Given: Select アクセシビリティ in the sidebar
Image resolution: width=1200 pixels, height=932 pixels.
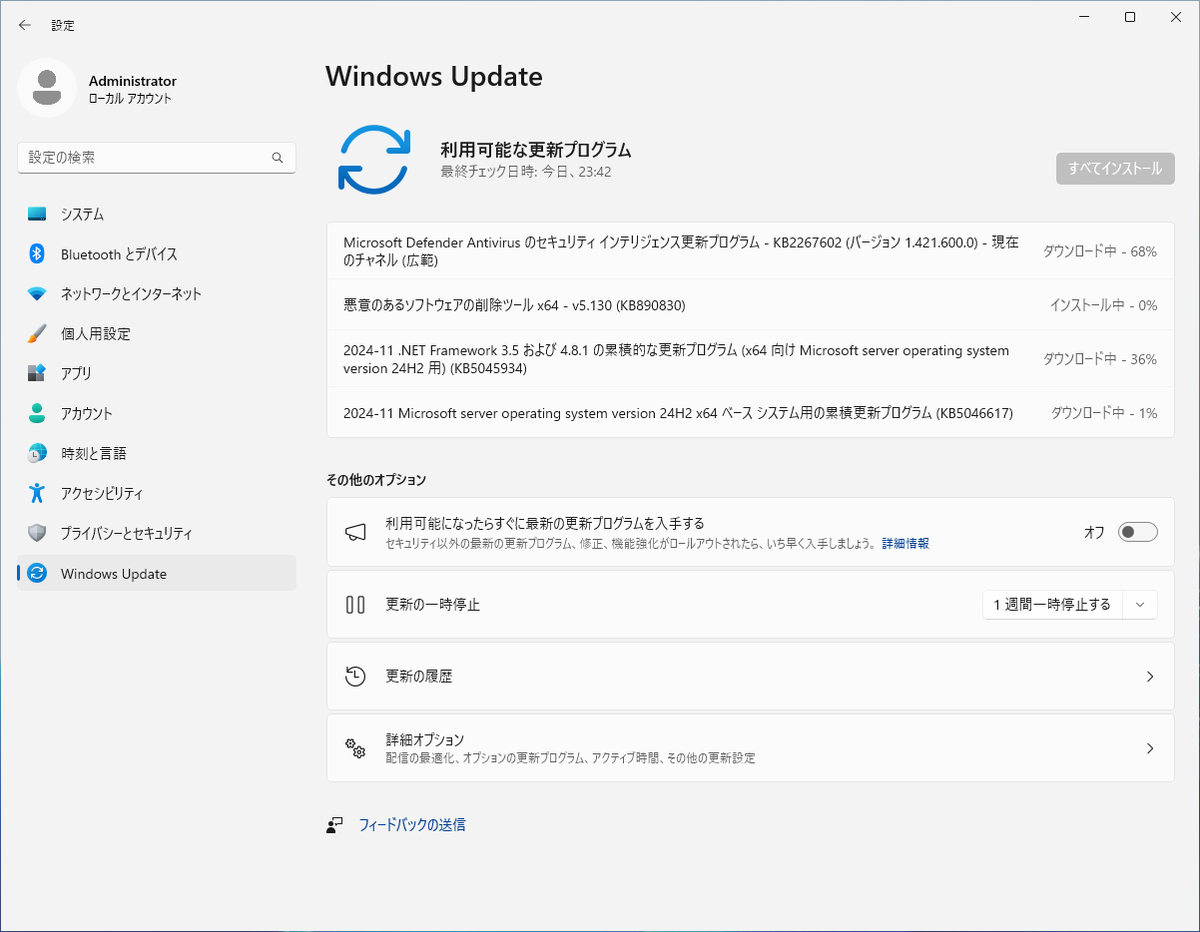Looking at the screenshot, I should click(157, 493).
